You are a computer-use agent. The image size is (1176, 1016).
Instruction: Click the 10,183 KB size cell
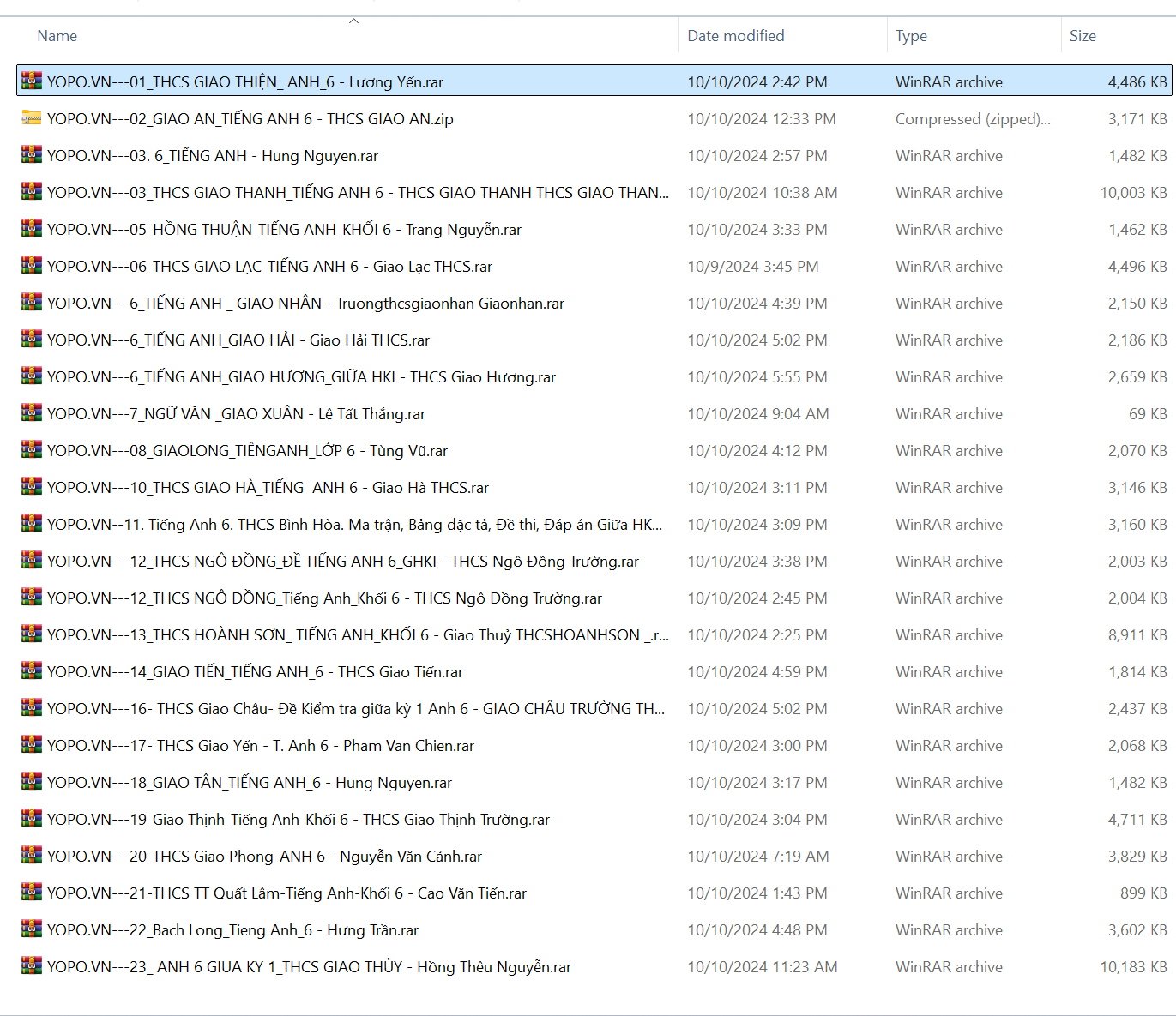pyautogui.click(x=1134, y=967)
